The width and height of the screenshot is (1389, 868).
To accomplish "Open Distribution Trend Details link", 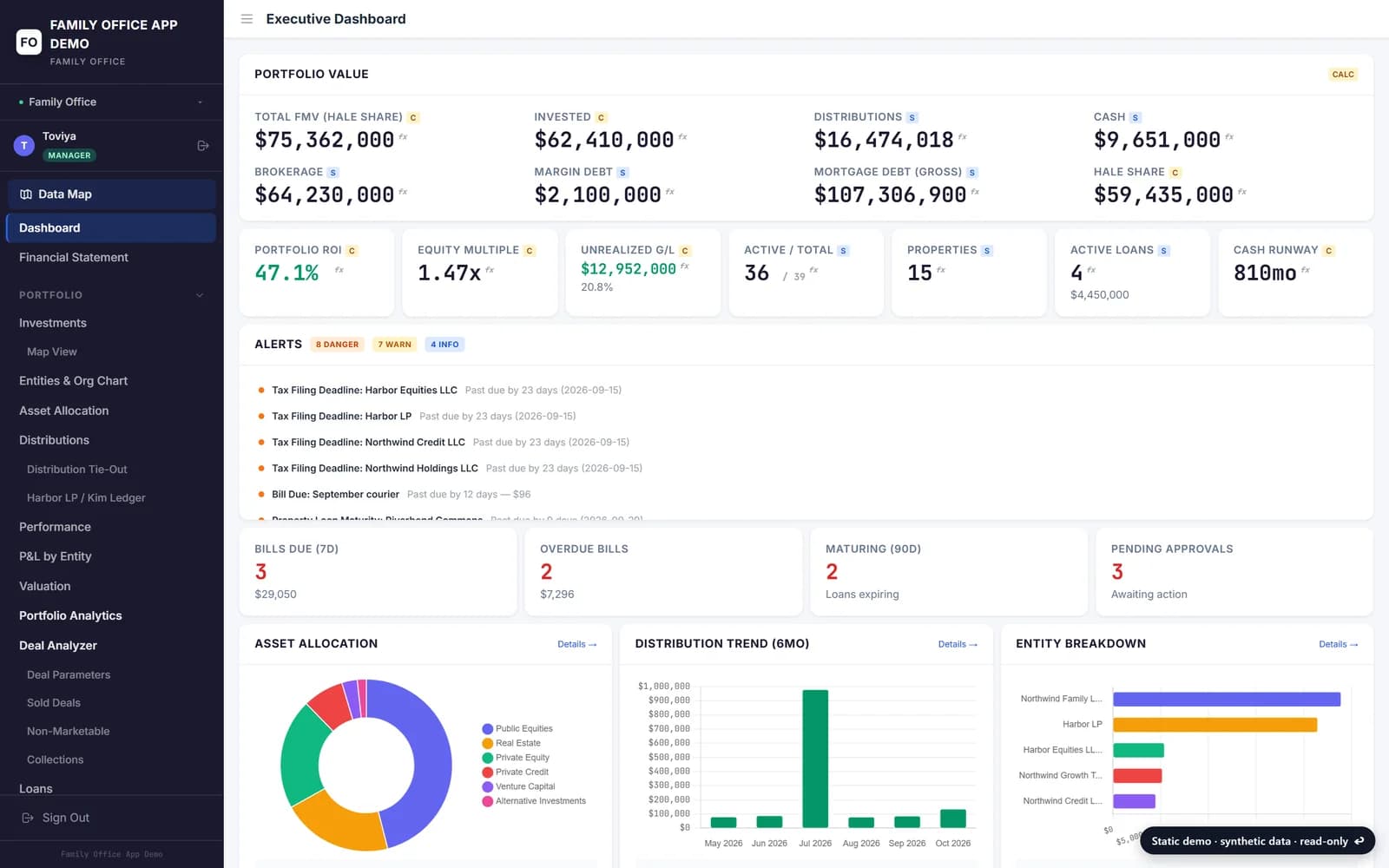I will click(x=958, y=644).
